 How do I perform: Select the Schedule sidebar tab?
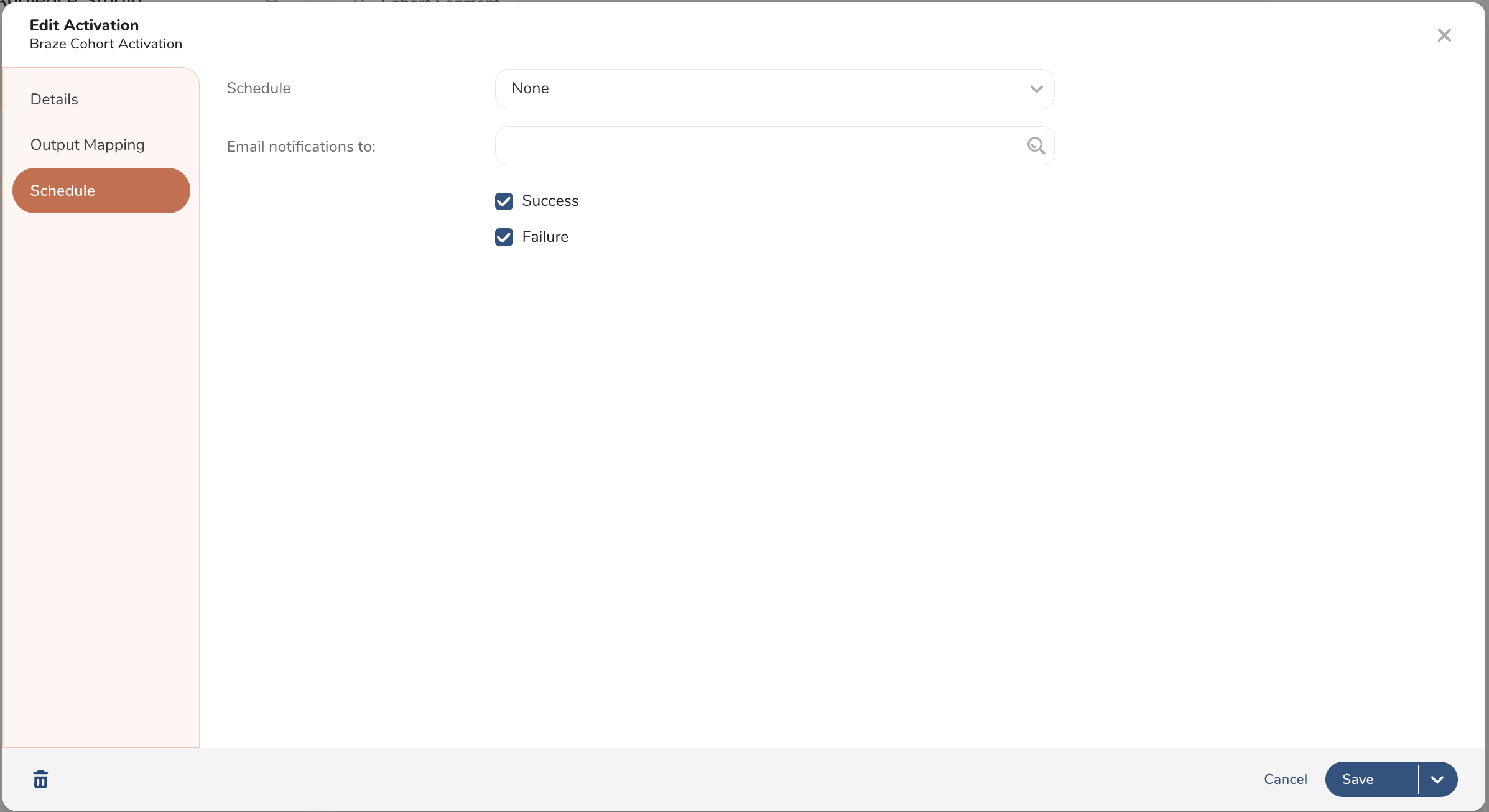tap(63, 190)
